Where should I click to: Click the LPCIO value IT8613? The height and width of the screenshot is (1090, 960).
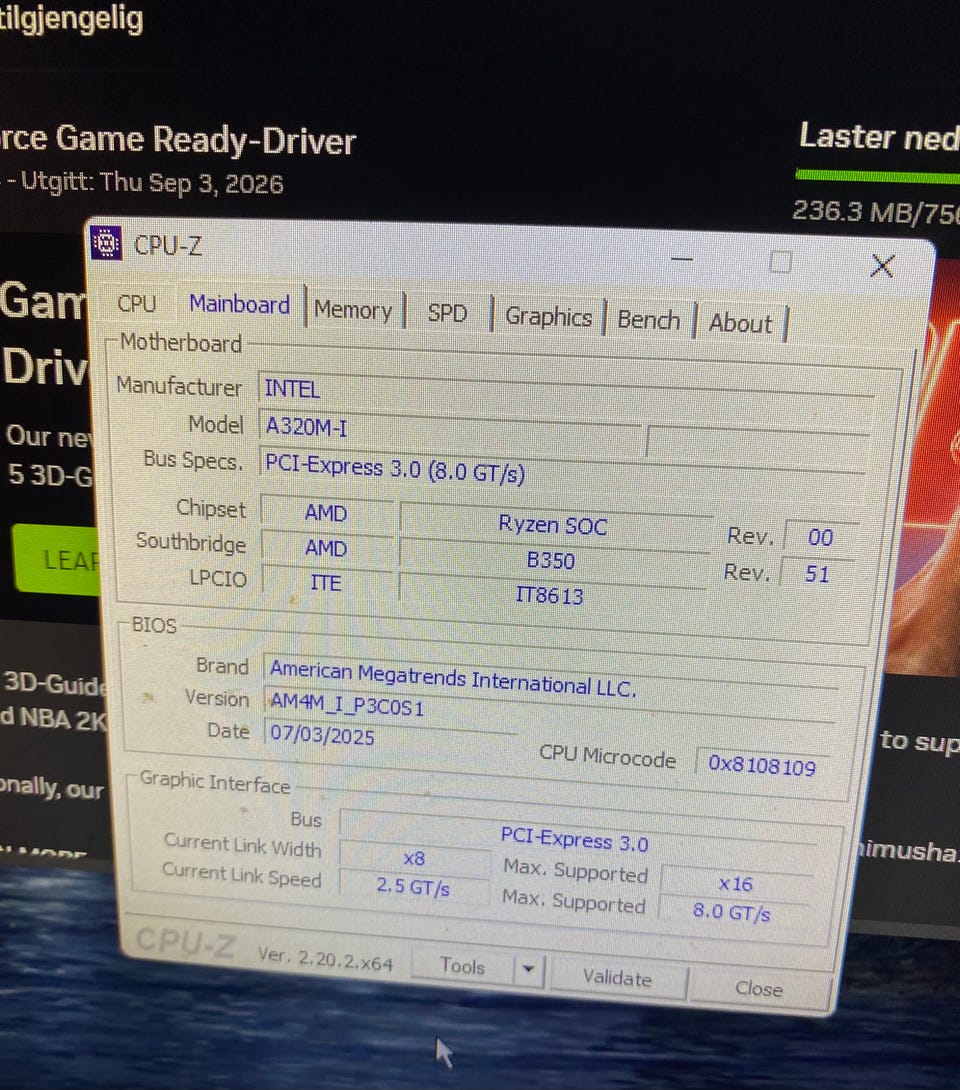550,595
